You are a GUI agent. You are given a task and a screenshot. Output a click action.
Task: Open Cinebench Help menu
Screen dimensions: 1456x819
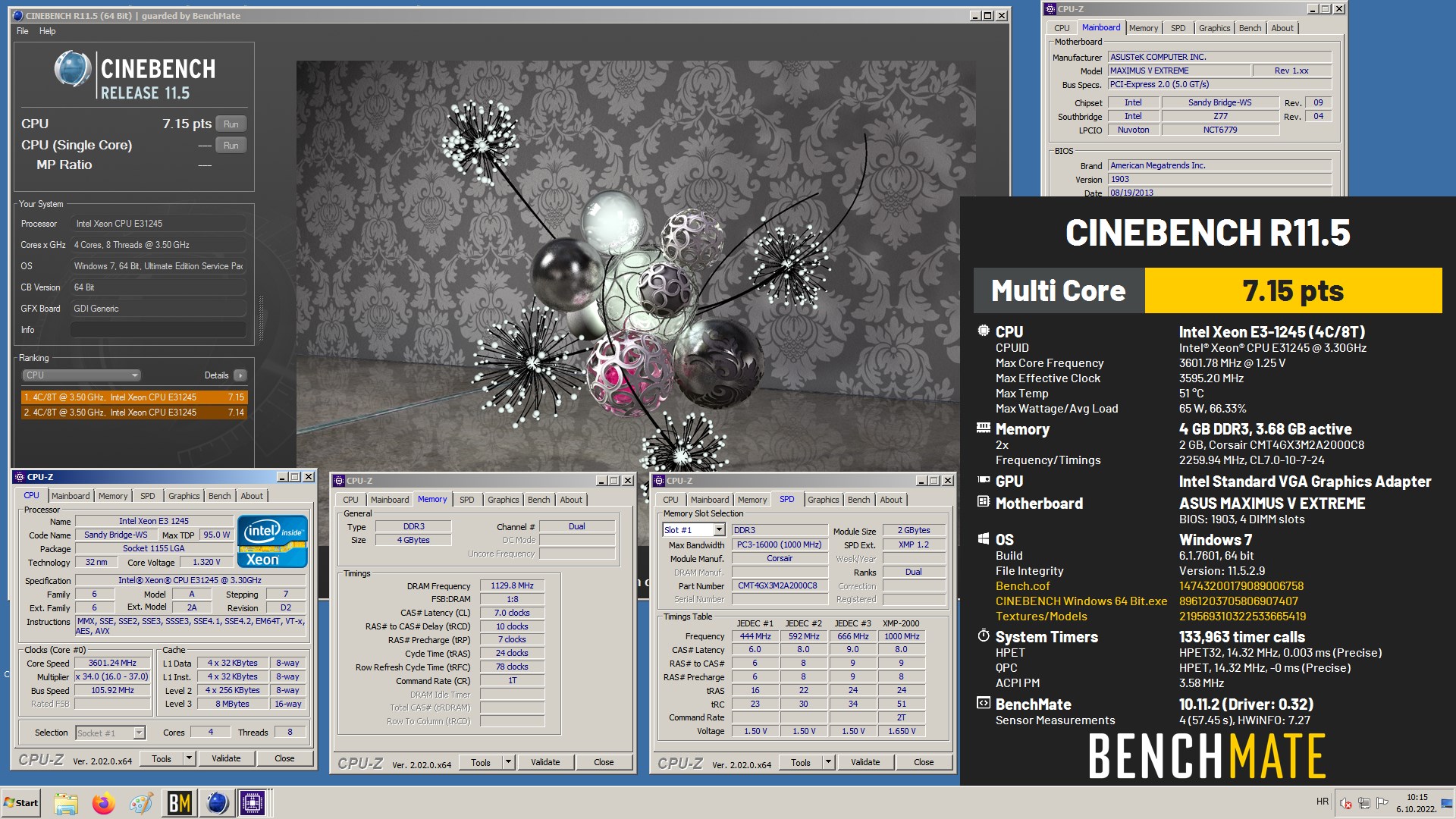[x=47, y=31]
